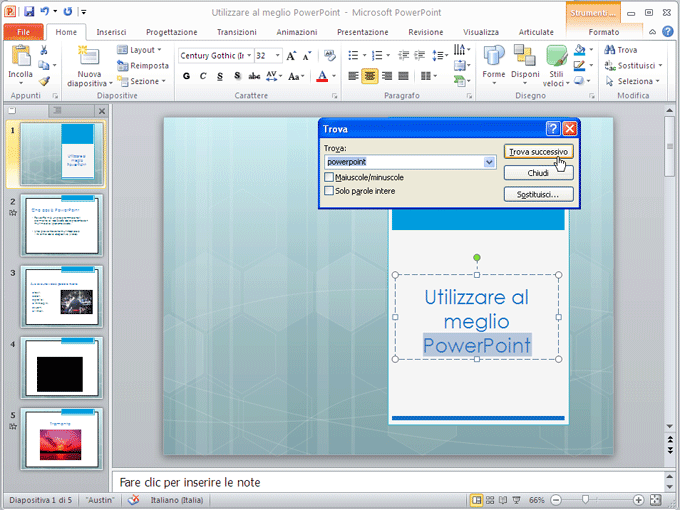Screen dimensions: 680x510
Task: Open the PowerPoint Help question mark icon
Action: tap(668, 31)
